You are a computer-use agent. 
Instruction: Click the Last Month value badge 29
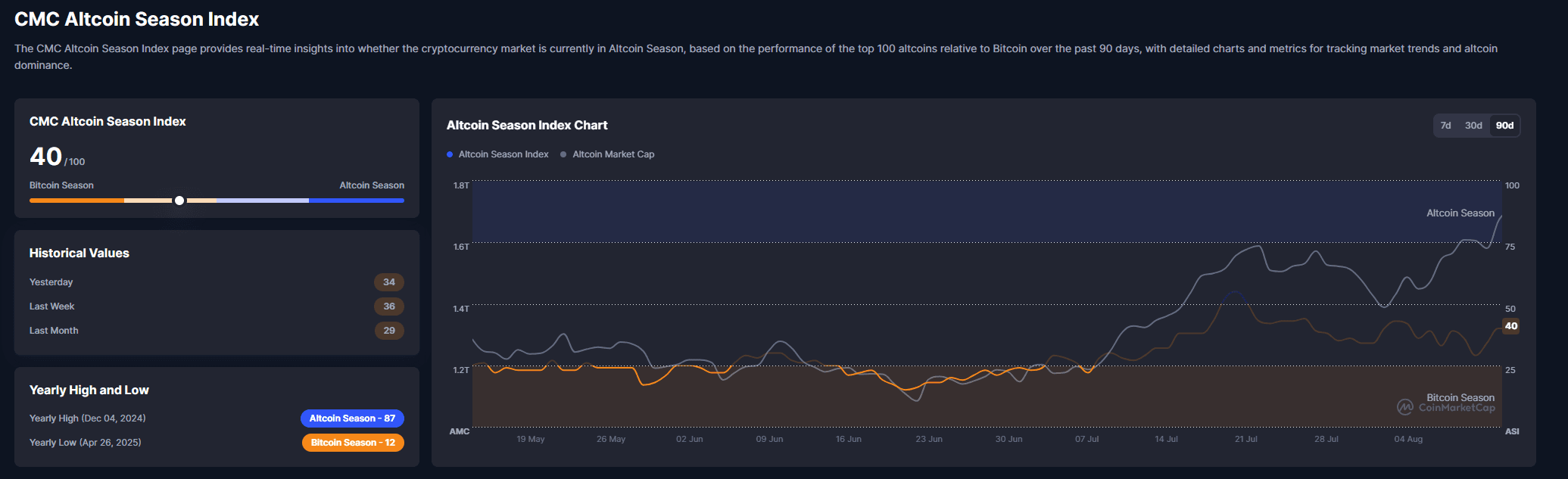(389, 331)
